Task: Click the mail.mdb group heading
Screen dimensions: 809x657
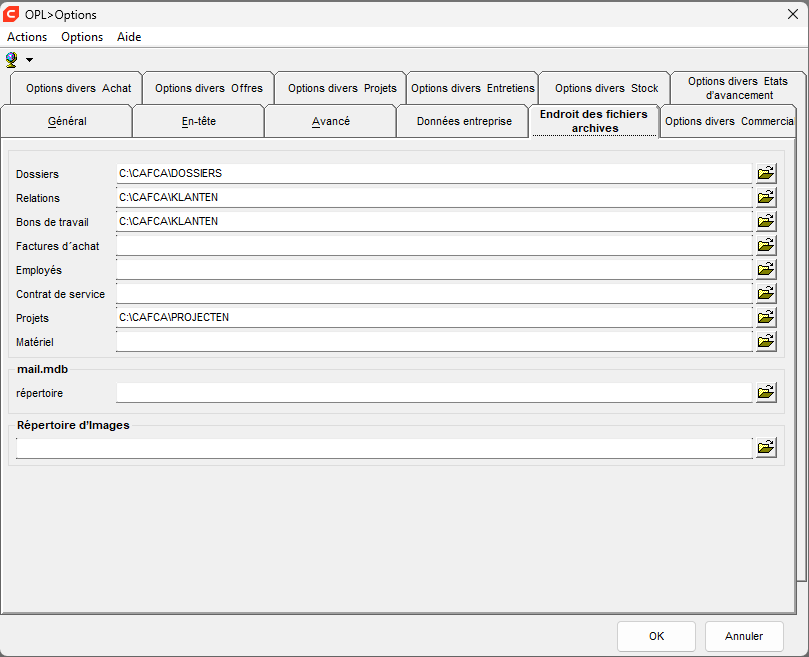Action: 42,369
